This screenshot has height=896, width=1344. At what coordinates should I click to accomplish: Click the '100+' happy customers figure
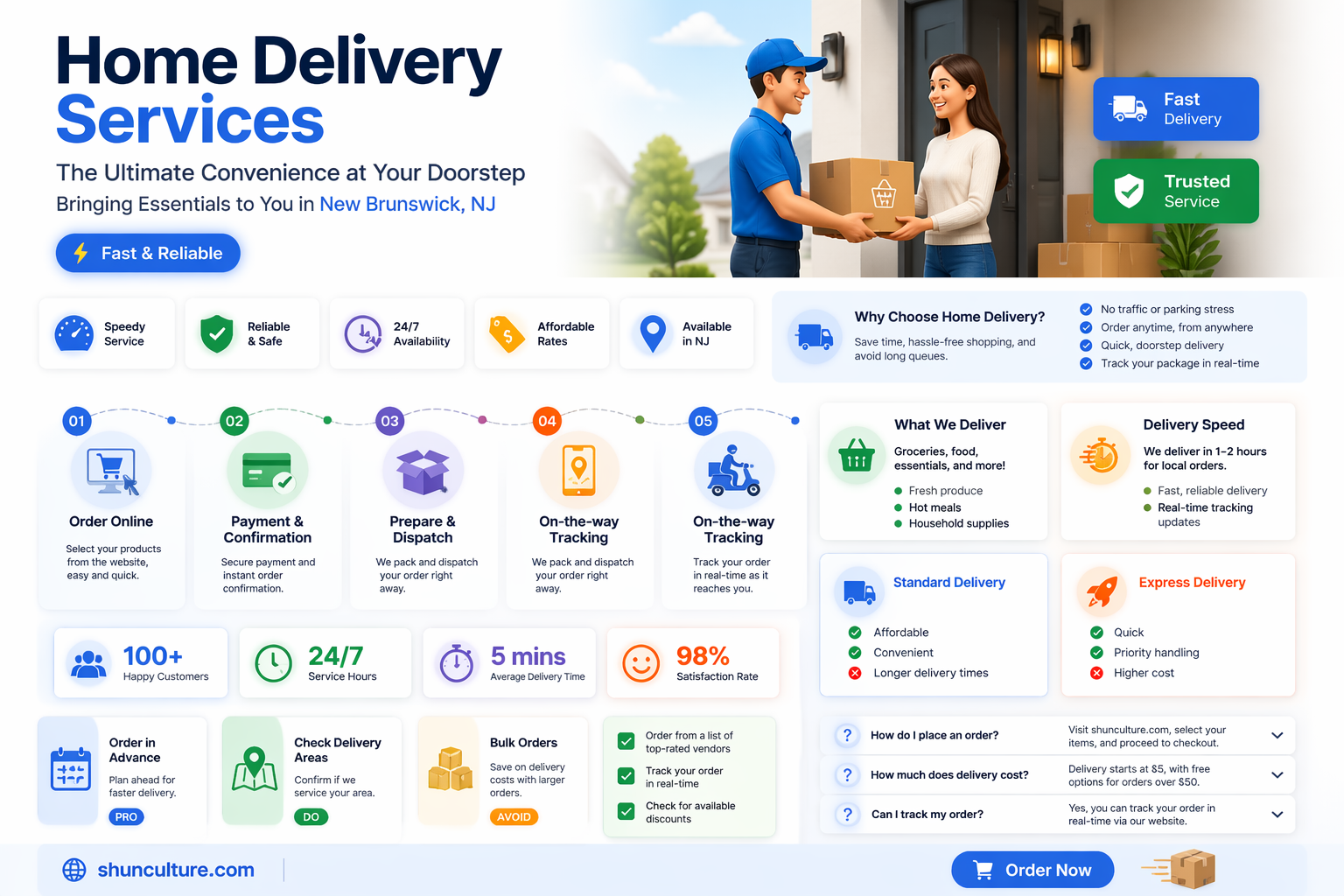tap(153, 655)
